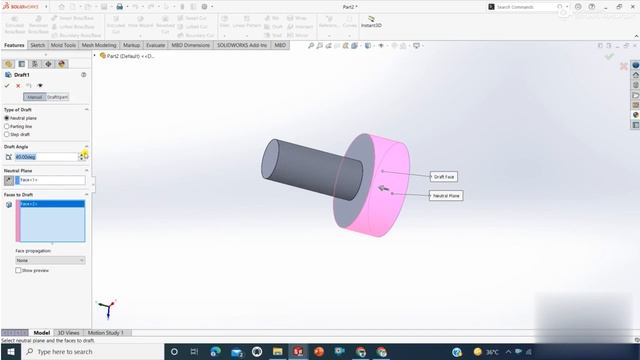
Task: Click the reverse direction button beside Neutral Plane
Action: [x=9, y=180]
